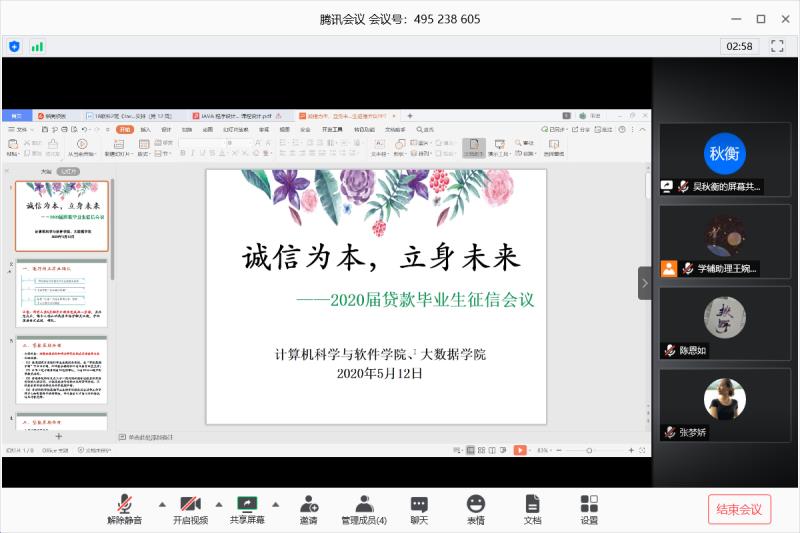This screenshot has width=800, height=533.
Task: Expand audio options arrow beside 解除静音
Action: [x=162, y=503]
